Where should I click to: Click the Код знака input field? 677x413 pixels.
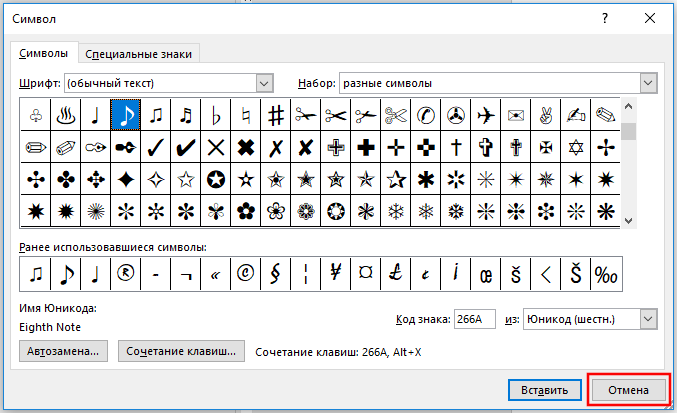click(475, 319)
